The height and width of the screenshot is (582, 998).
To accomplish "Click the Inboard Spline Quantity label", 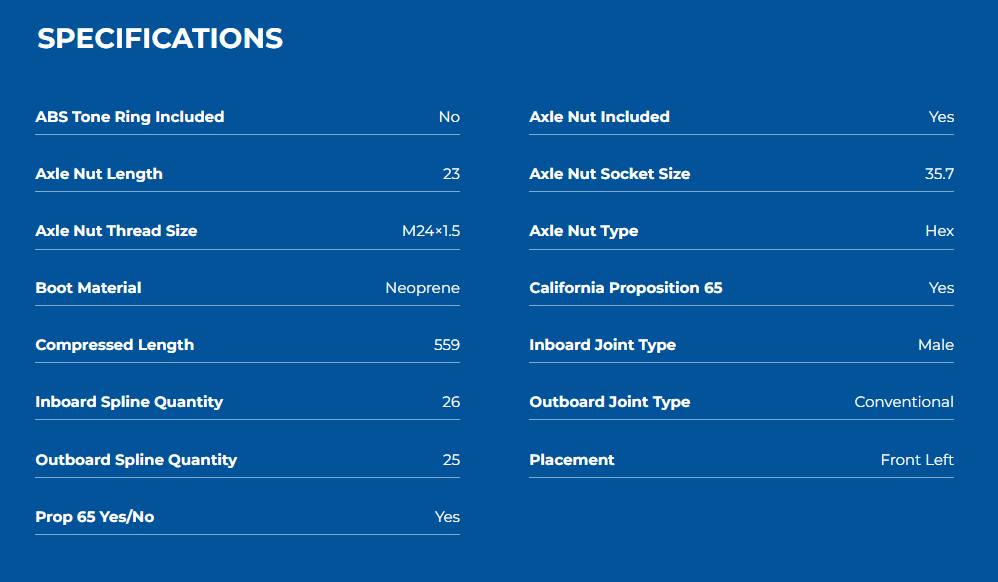I will point(129,402).
